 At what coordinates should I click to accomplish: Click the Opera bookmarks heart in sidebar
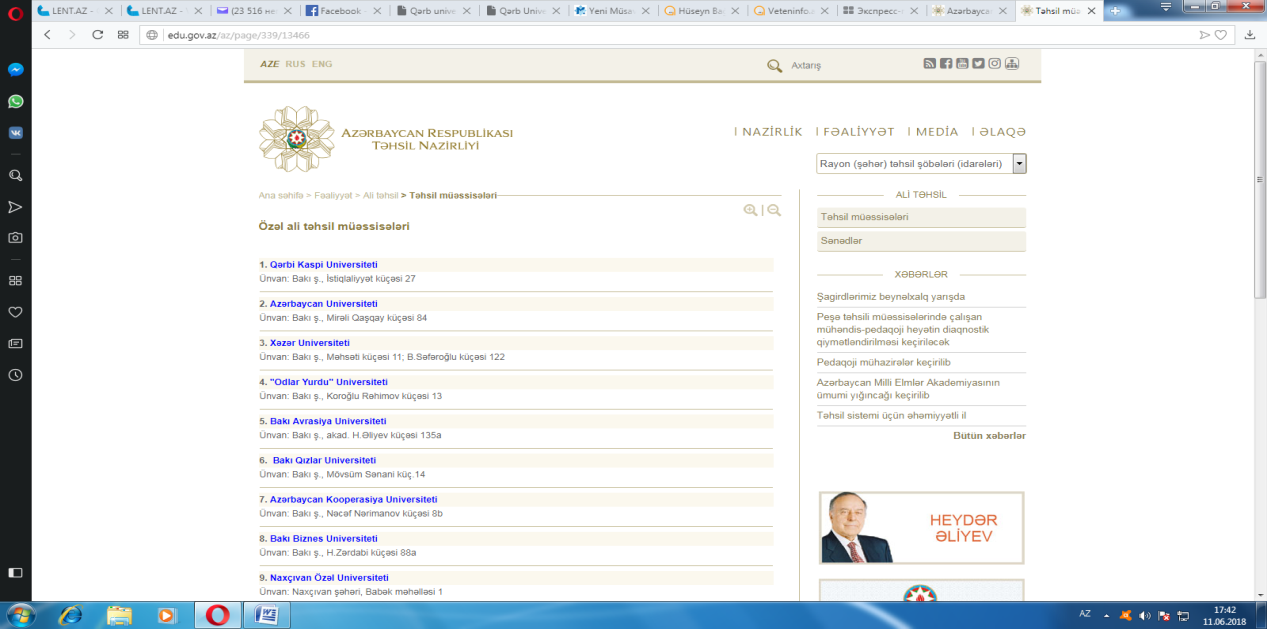(15, 312)
